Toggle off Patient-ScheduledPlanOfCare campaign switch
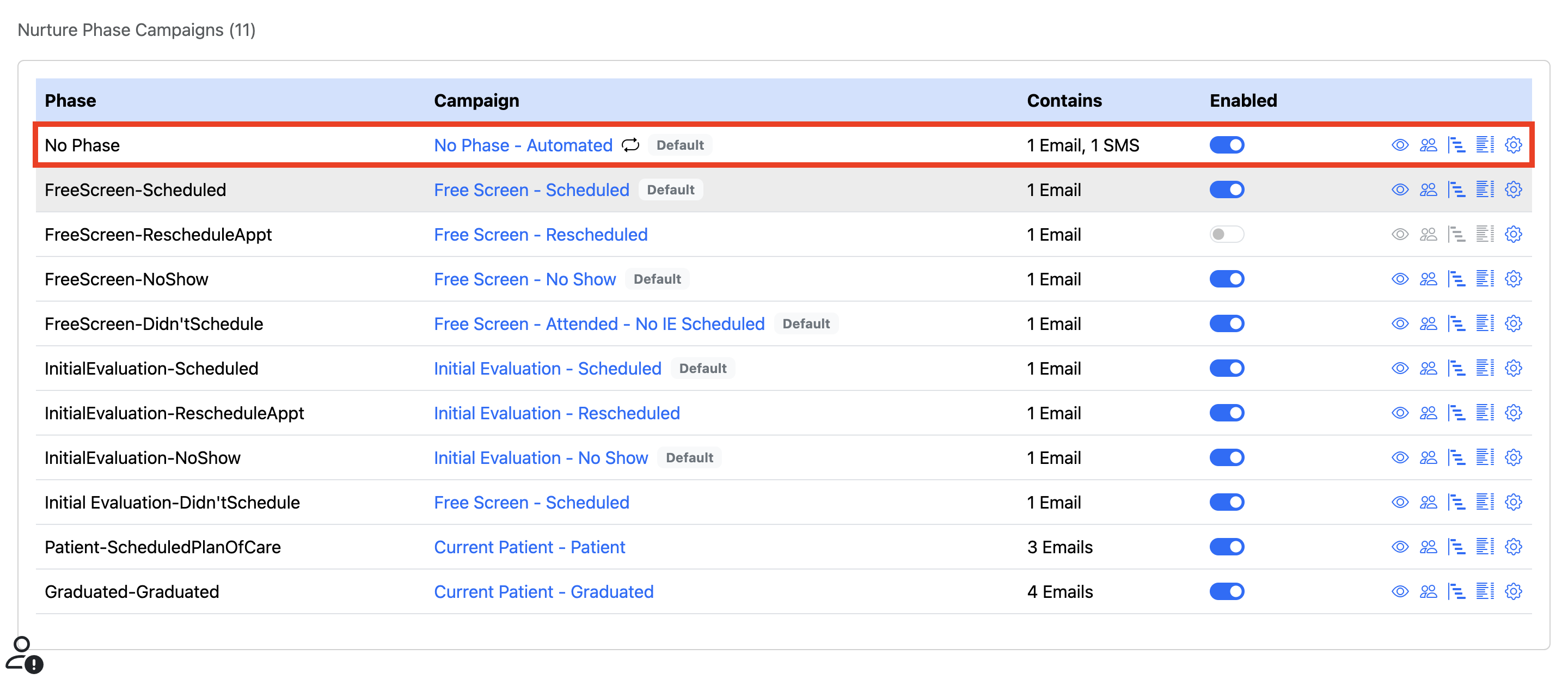Image resolution: width=1568 pixels, height=685 pixels. pos(1227,547)
